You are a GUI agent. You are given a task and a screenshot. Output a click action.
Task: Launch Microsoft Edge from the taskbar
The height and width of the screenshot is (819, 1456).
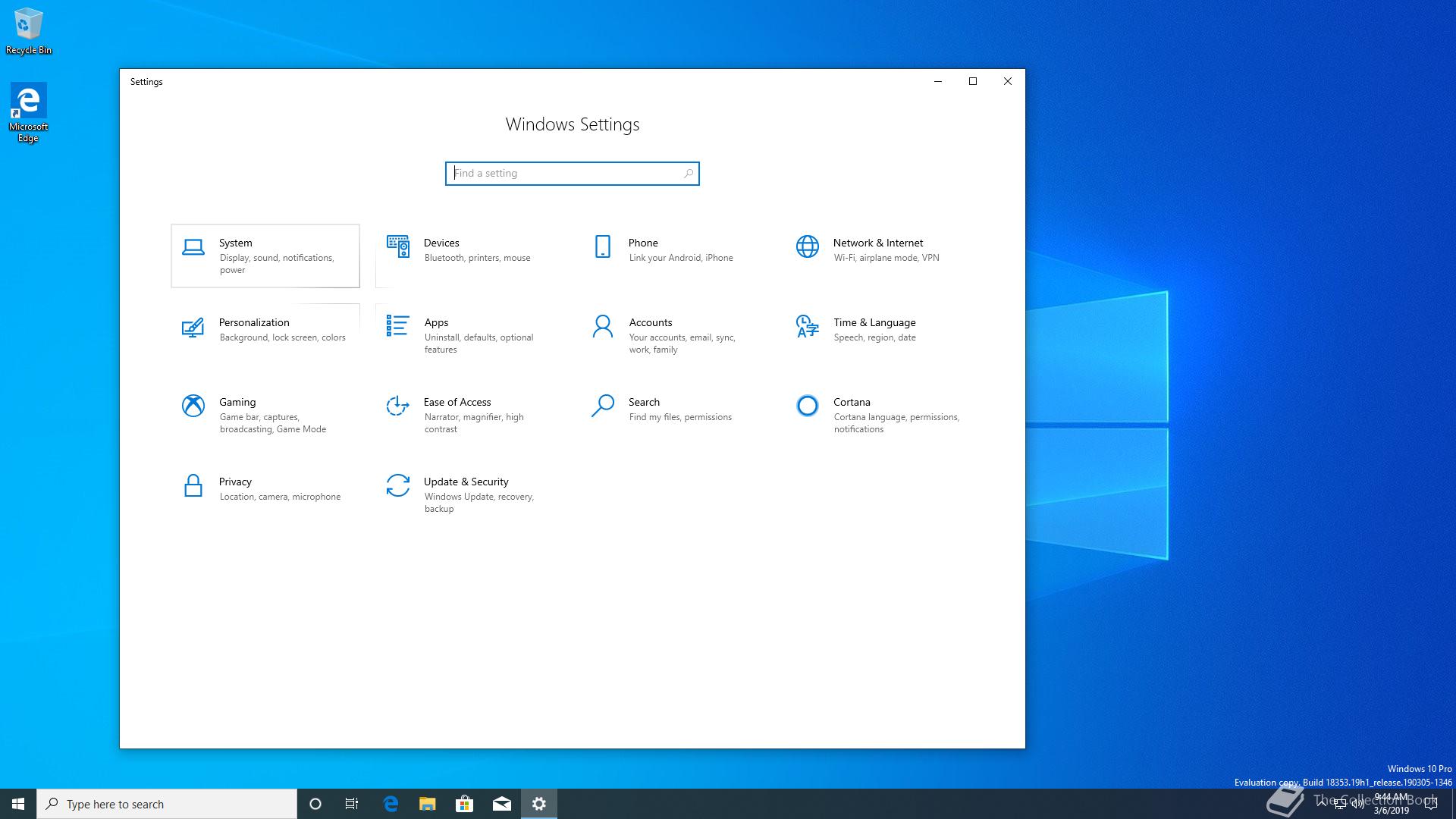point(391,804)
